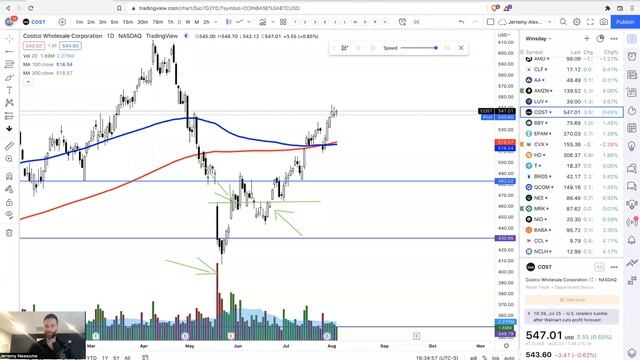Toggle lock all drawing tools

(x=9, y=202)
